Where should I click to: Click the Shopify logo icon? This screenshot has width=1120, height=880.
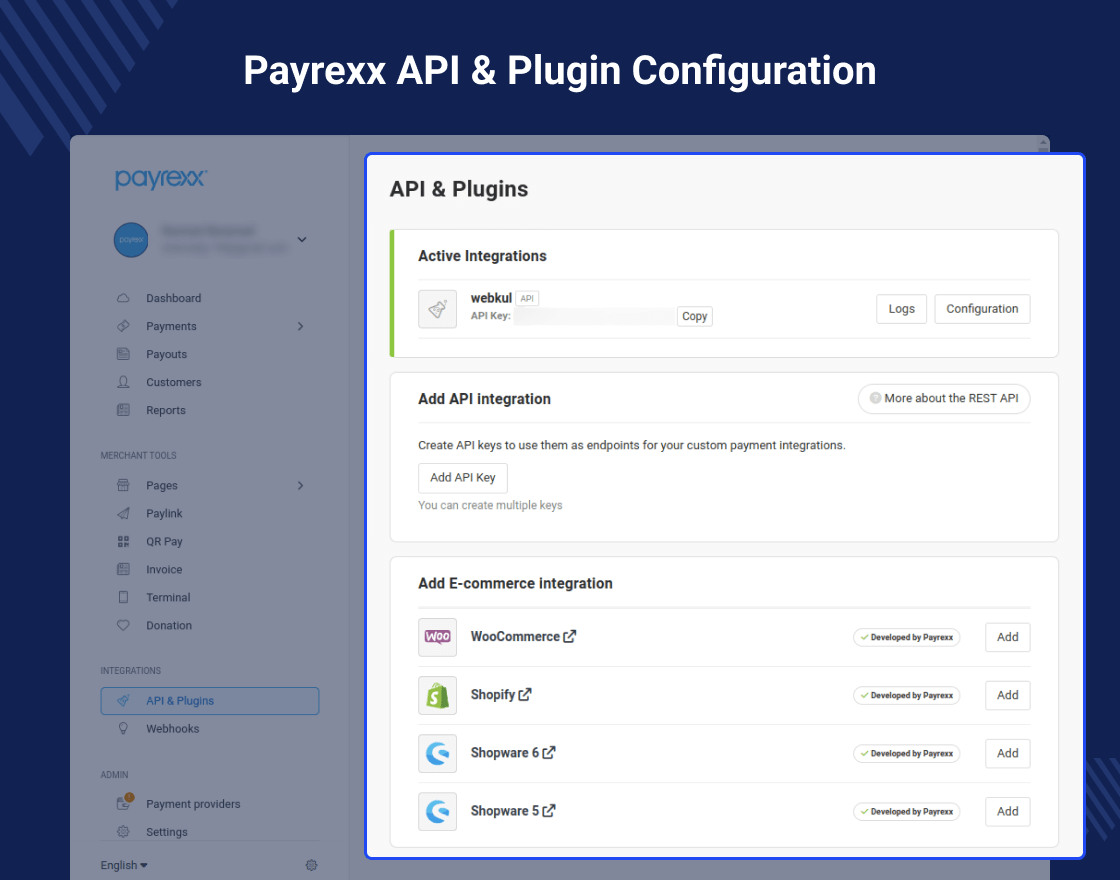click(437, 695)
